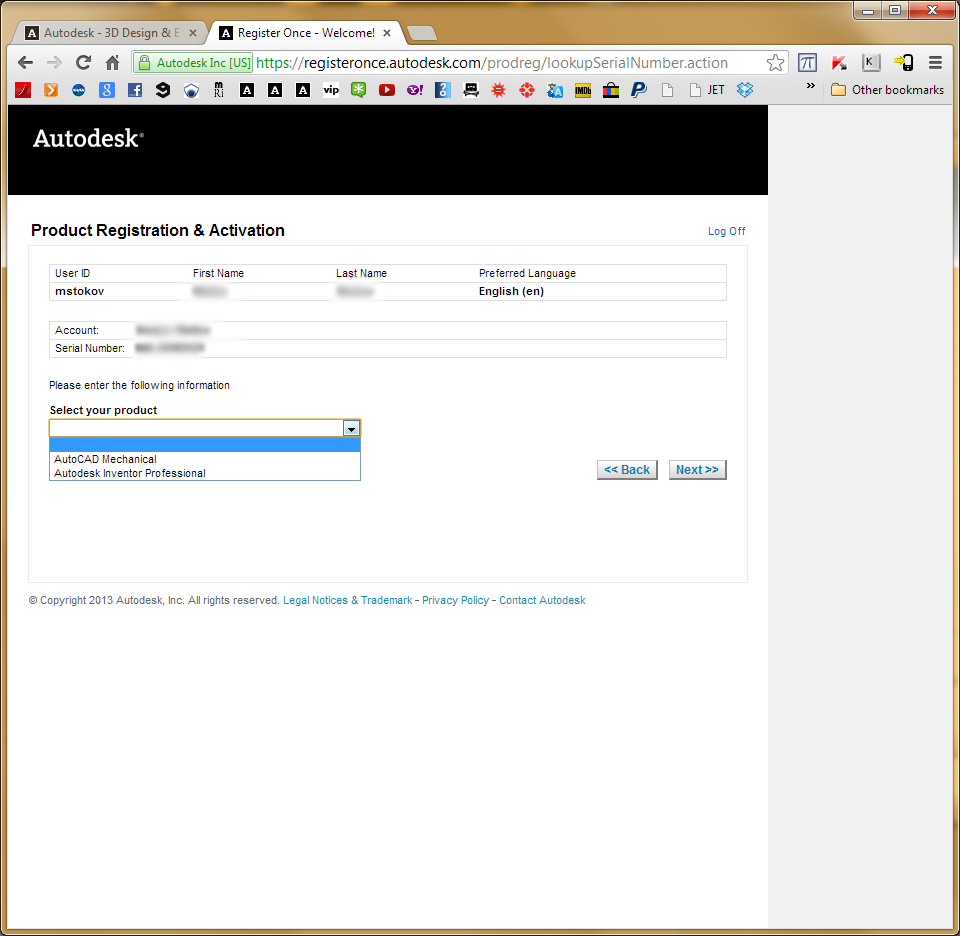Close the Autodesk - 3D Design tab
This screenshot has height=936, width=960.
click(x=193, y=33)
